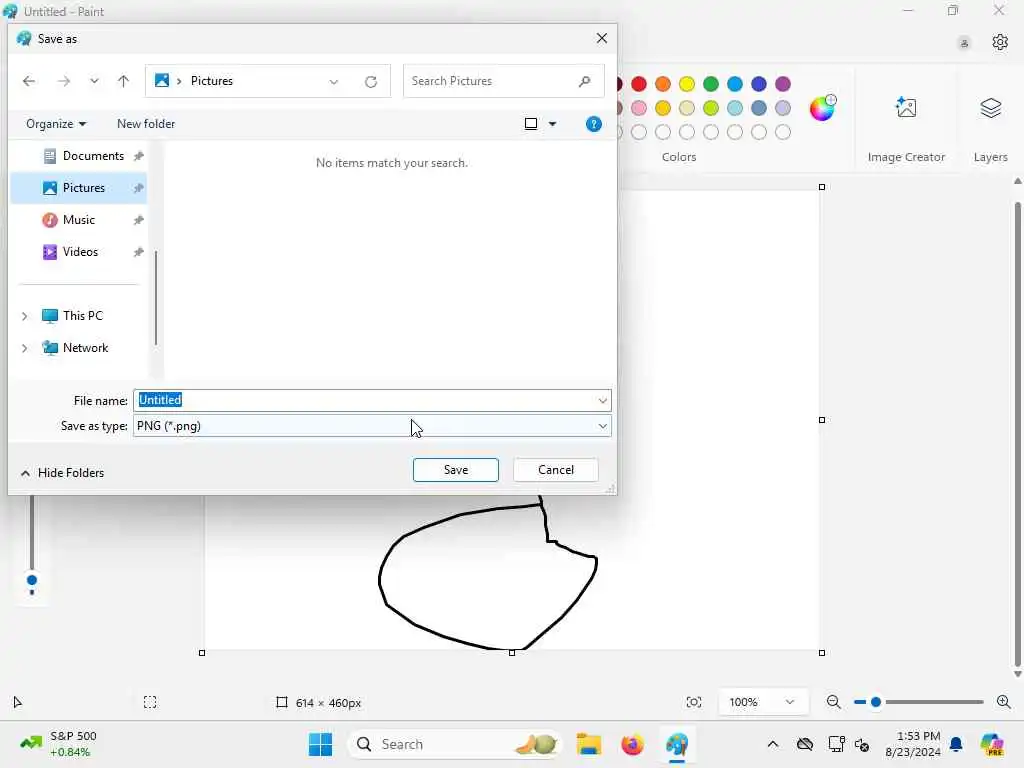1024x768 pixels.
Task: Click the Save button
Action: (456, 470)
